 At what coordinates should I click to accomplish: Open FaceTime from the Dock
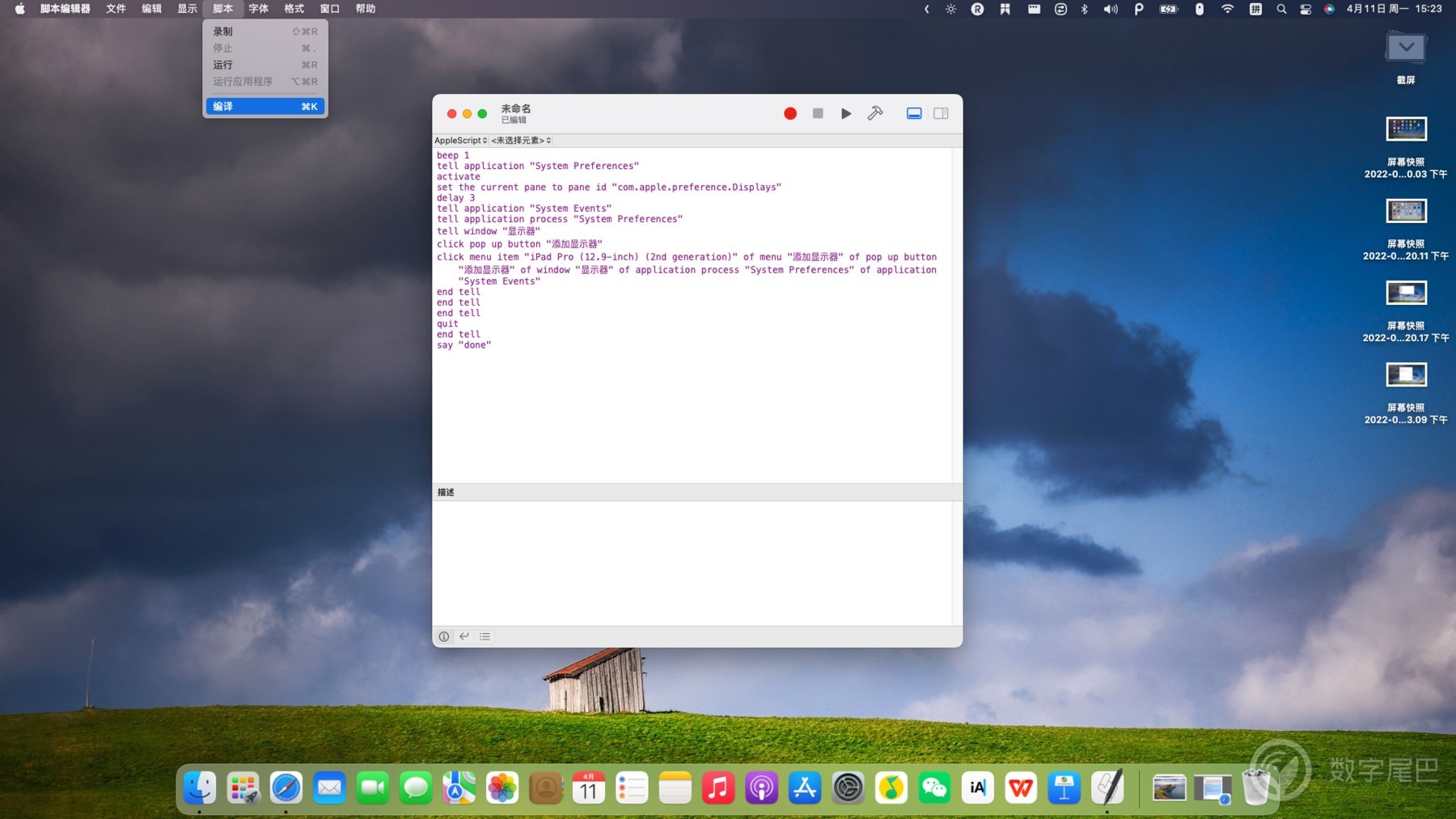(373, 787)
